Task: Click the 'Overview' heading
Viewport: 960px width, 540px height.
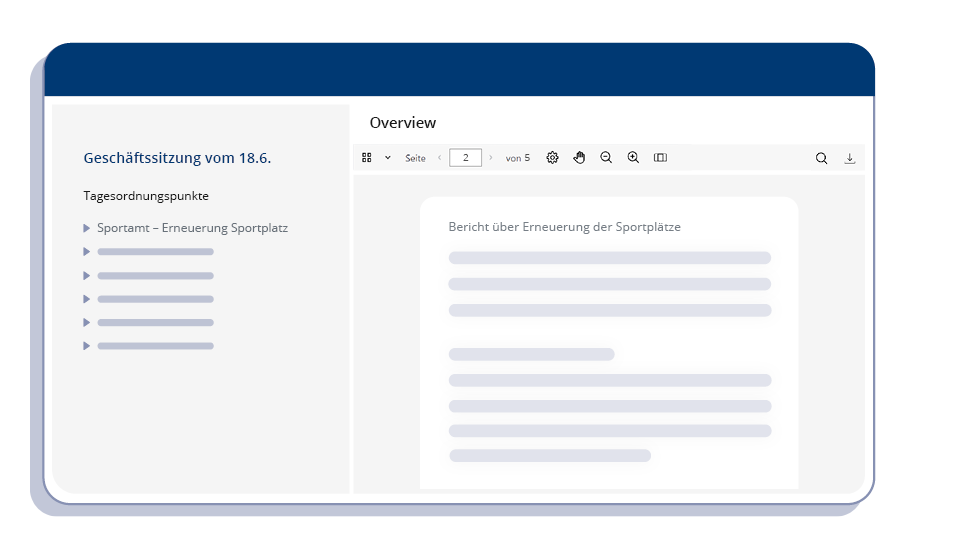Action: [403, 122]
